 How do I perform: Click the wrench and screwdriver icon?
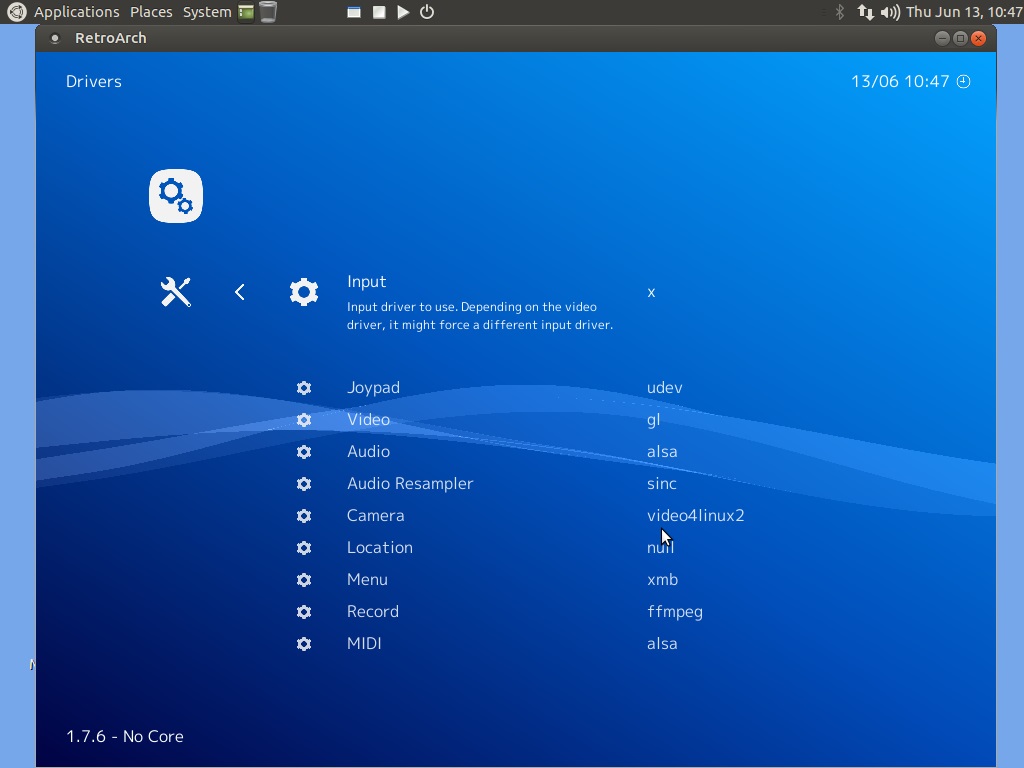pos(176,292)
